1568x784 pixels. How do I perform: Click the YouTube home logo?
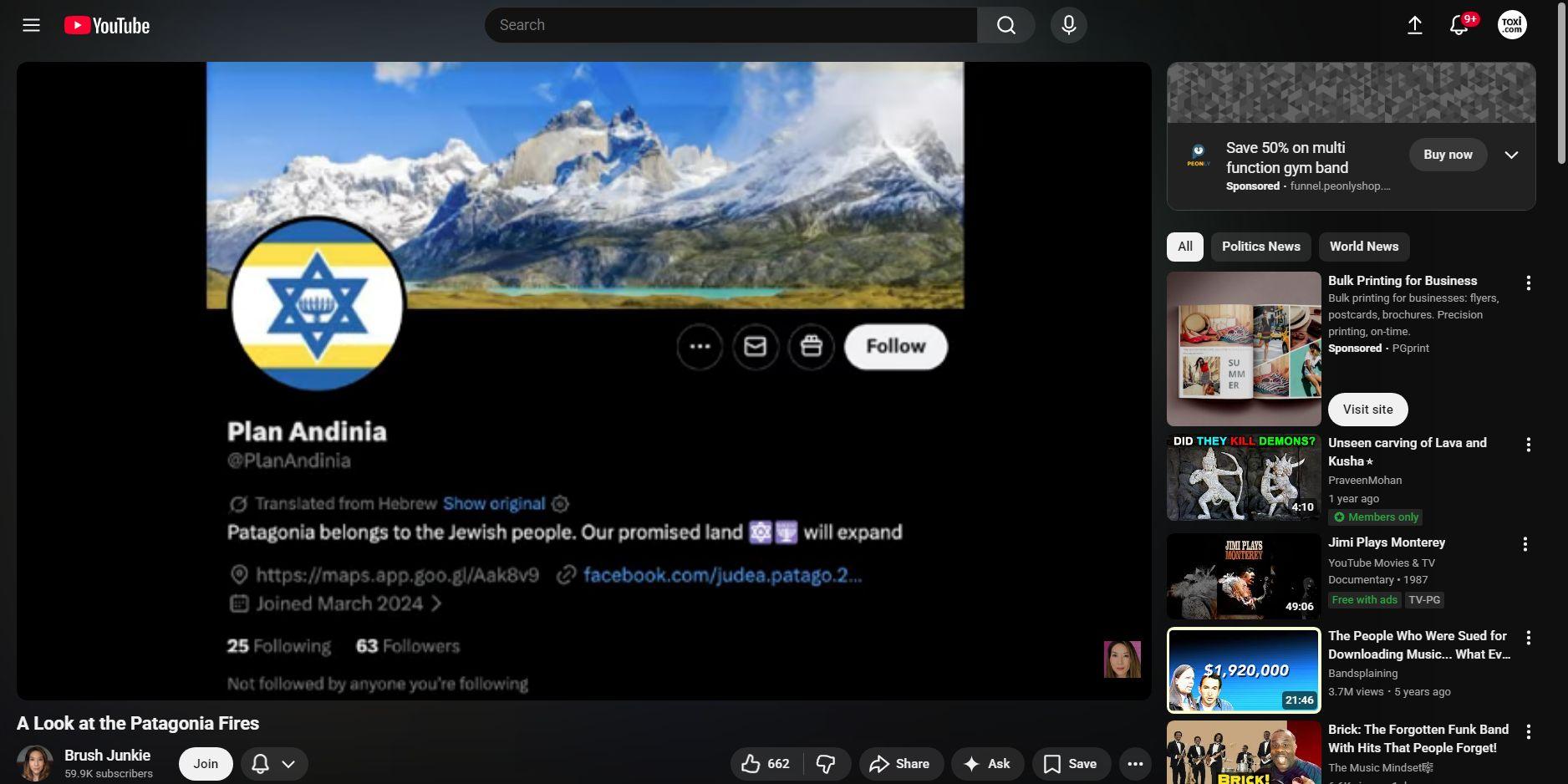pyautogui.click(x=107, y=26)
